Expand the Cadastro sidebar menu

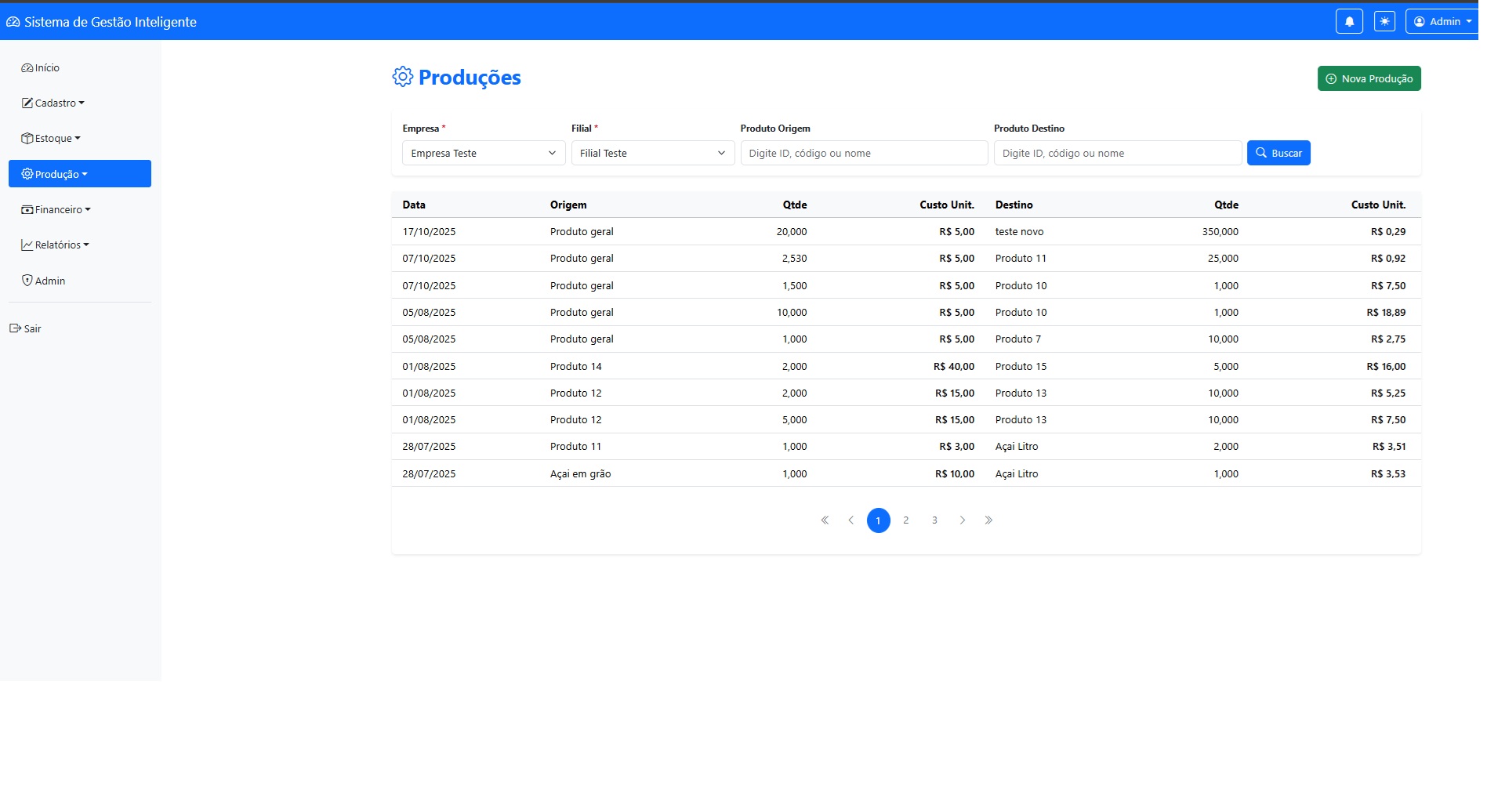click(x=53, y=103)
